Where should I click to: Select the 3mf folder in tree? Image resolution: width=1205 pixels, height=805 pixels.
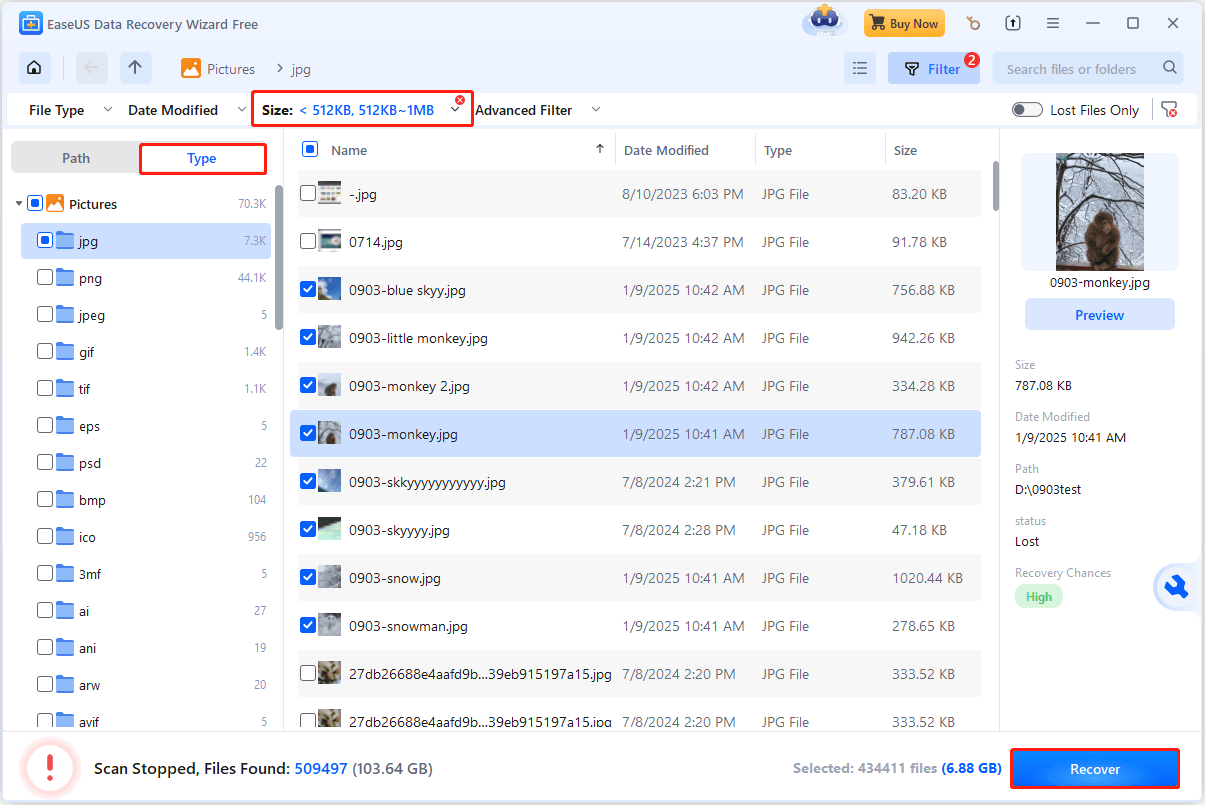(x=146, y=574)
